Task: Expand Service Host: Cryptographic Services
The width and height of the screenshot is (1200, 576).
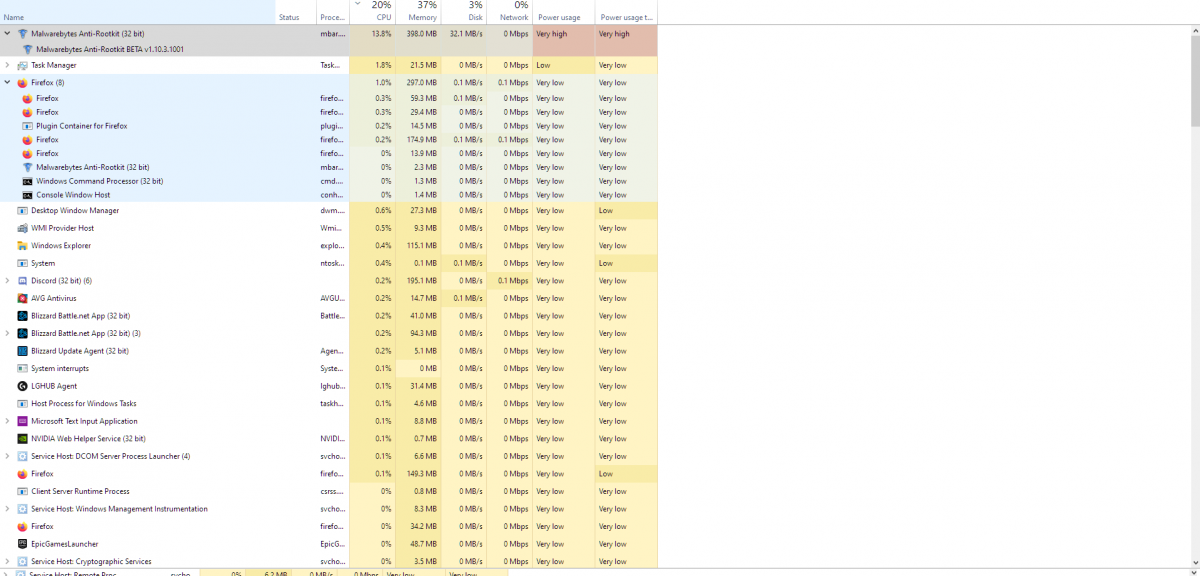Action: coord(8,561)
